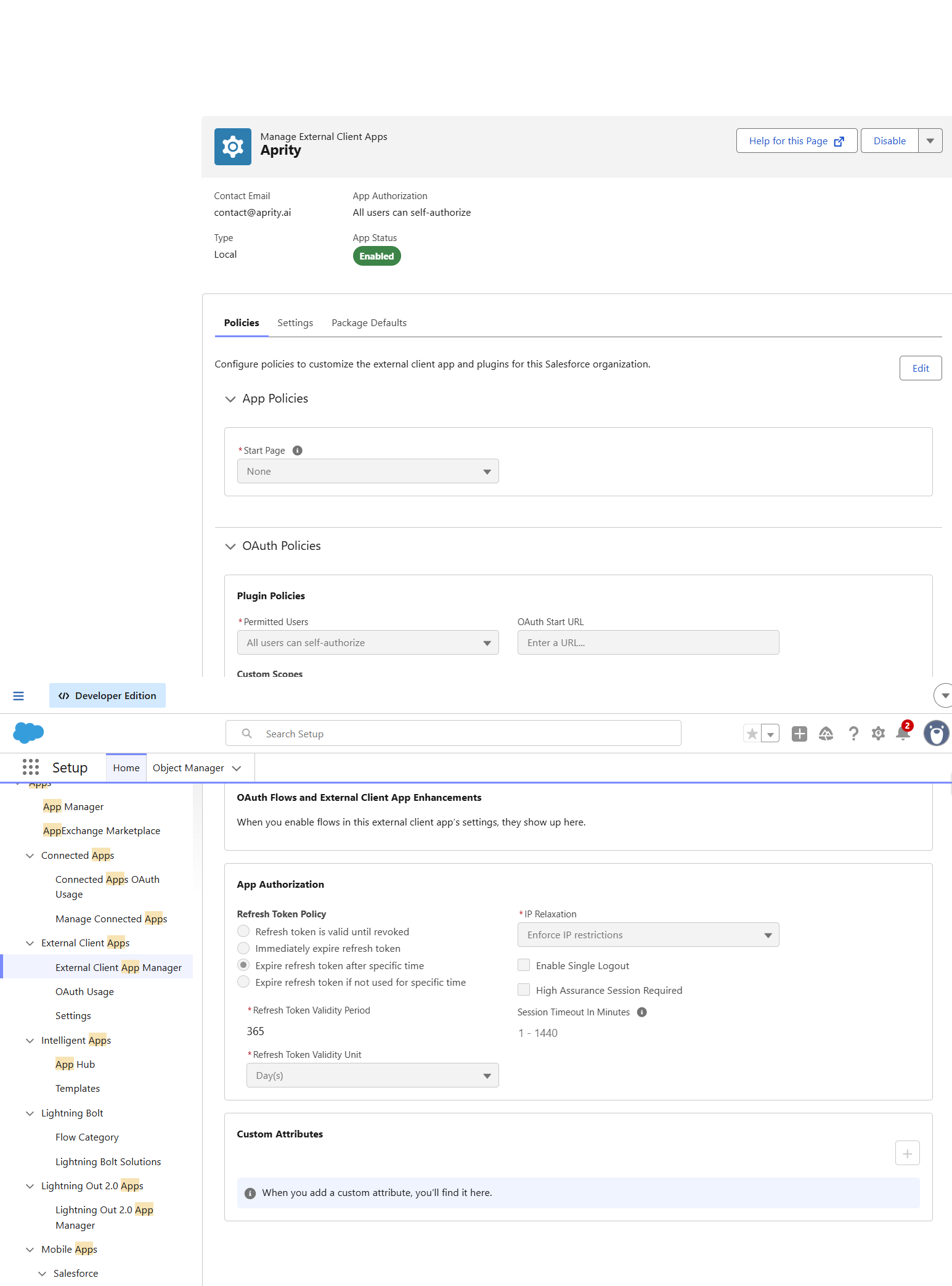Click the Manage External Client Apps gear icon
The image size is (952, 1286).
coord(233,147)
